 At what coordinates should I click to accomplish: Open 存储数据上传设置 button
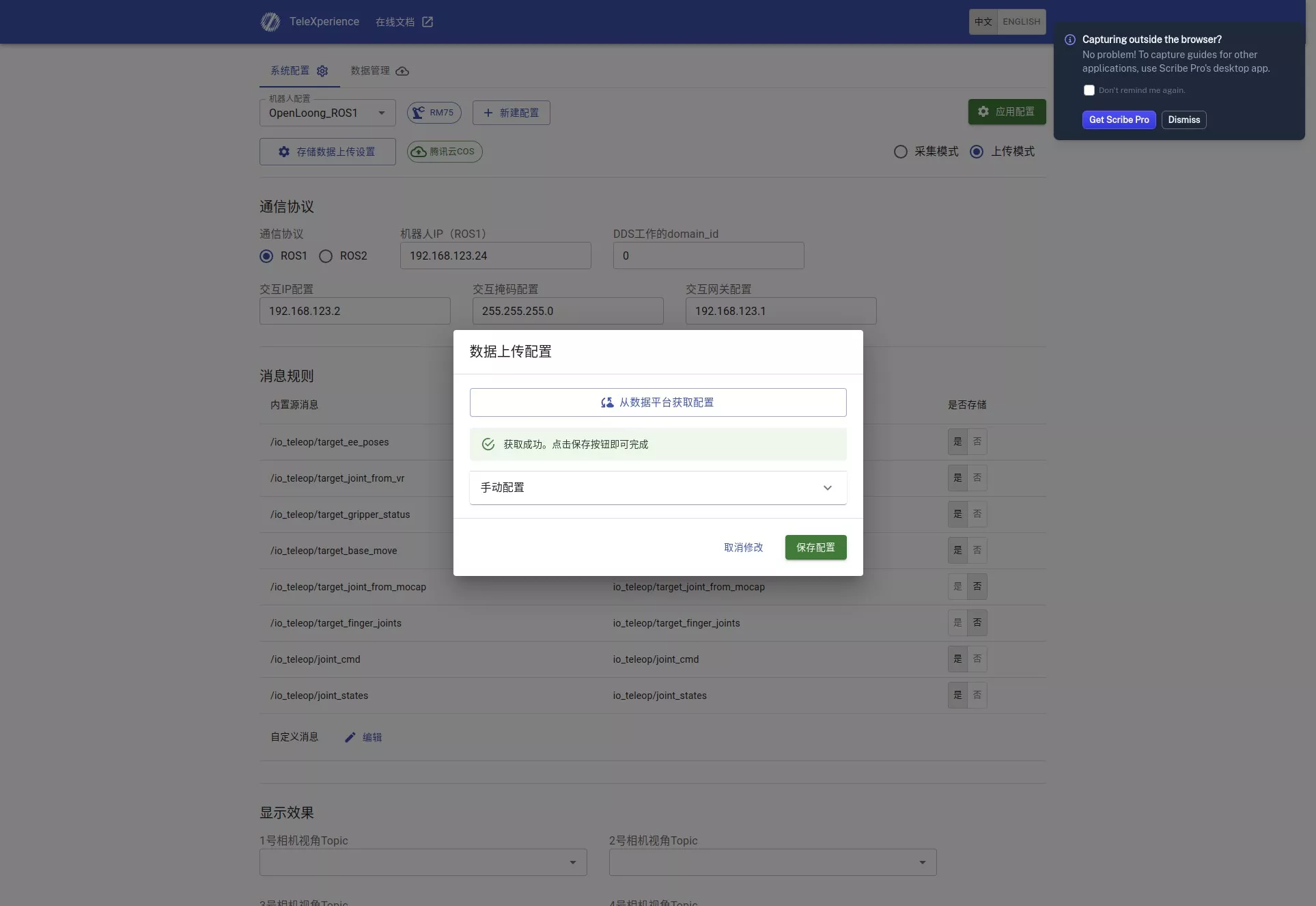[x=328, y=152]
